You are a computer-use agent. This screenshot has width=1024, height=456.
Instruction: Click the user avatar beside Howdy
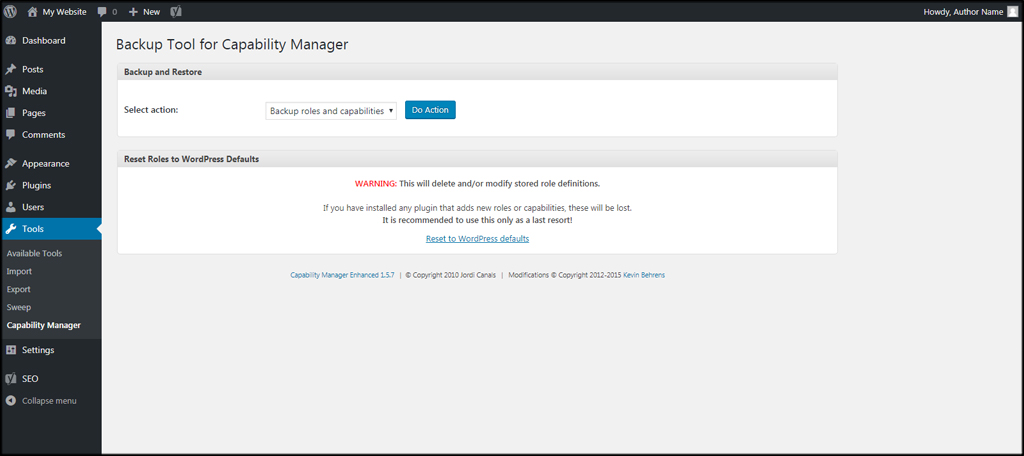[1012, 12]
